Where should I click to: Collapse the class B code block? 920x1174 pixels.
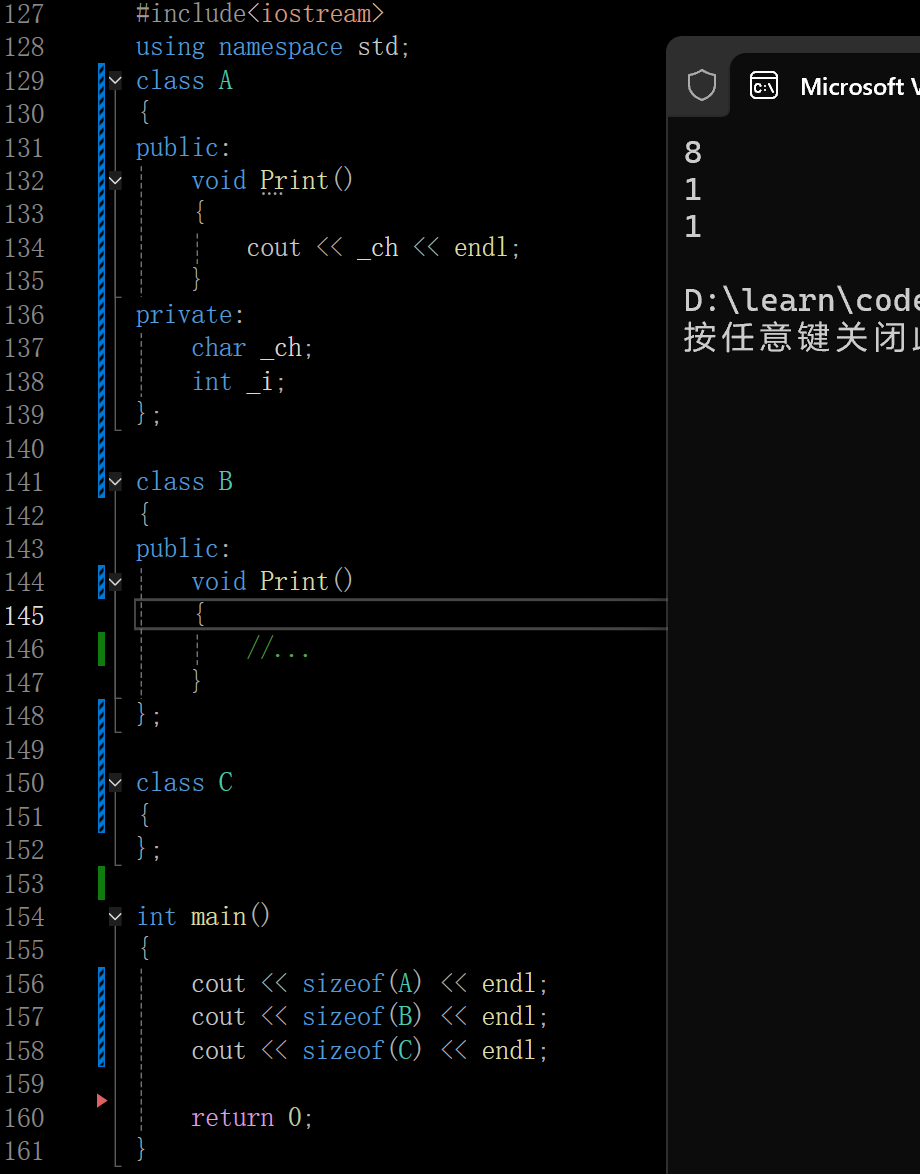115,481
